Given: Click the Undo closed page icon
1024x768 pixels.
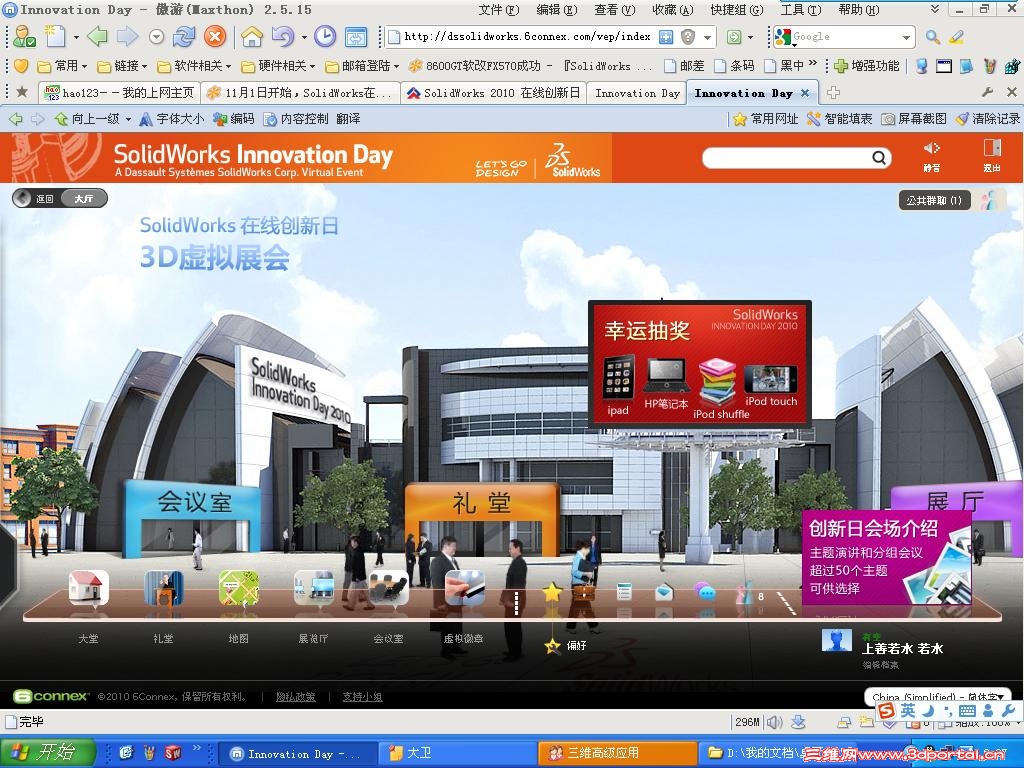Looking at the screenshot, I should (283, 37).
